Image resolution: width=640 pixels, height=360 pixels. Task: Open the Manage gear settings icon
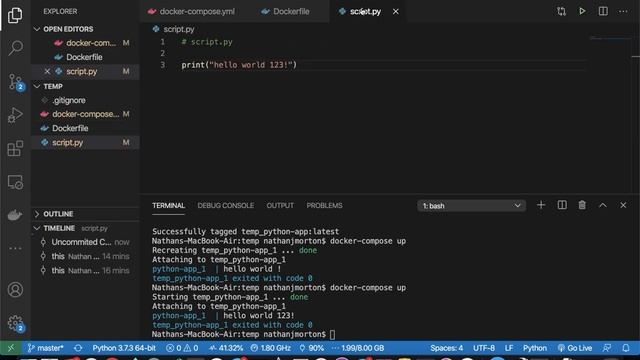pos(16,323)
